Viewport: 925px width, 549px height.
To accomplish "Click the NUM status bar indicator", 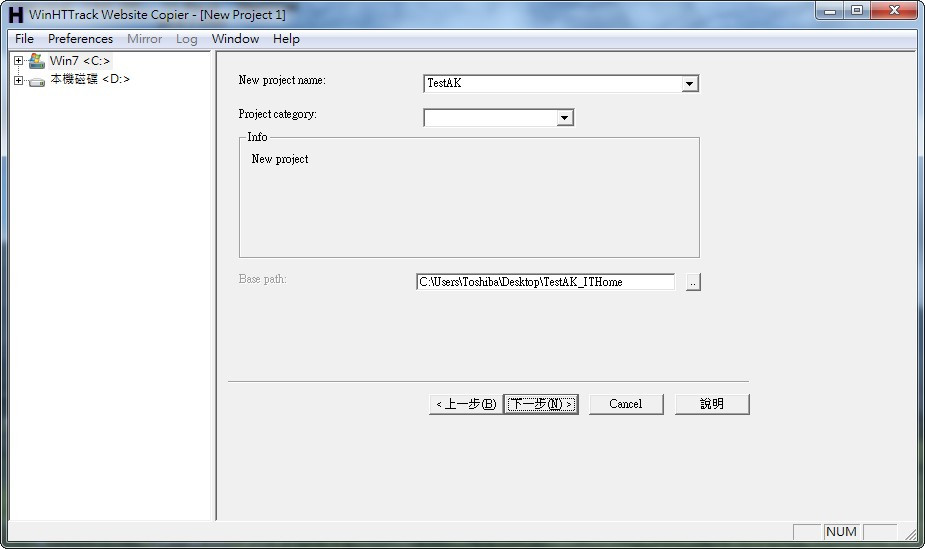I will [x=841, y=532].
